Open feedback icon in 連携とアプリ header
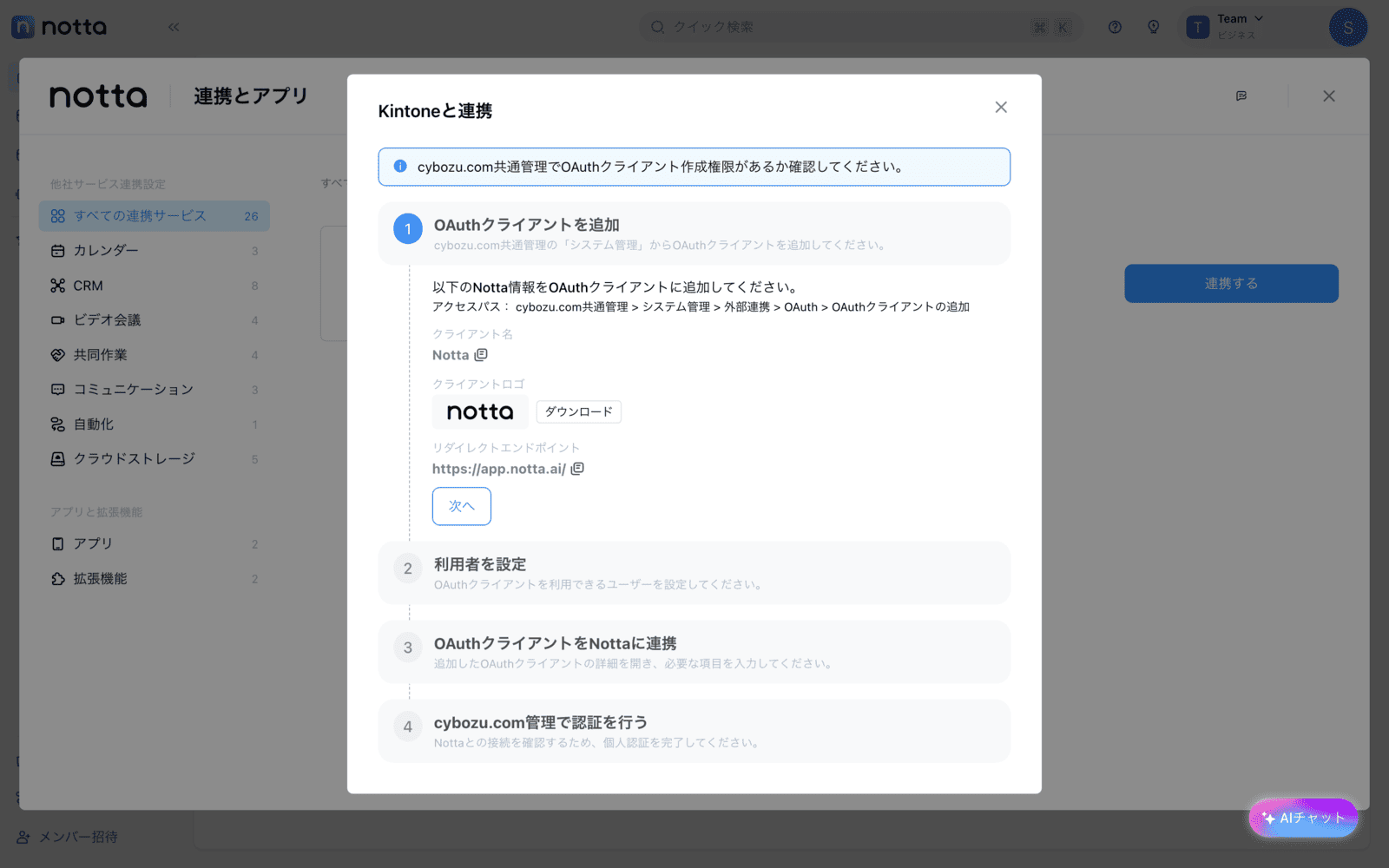Screen dimensions: 1389x868 [1241, 96]
